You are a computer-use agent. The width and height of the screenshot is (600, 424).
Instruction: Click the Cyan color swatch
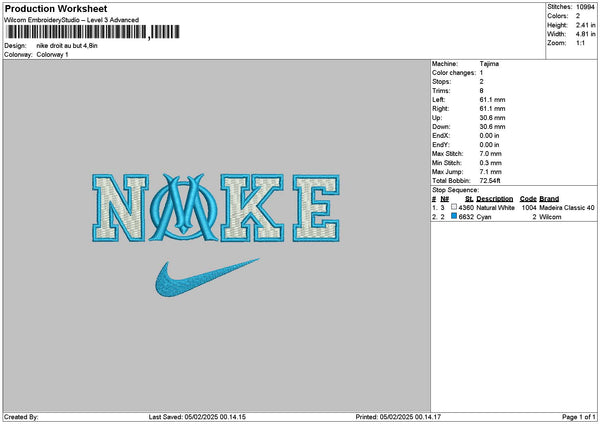[454, 216]
